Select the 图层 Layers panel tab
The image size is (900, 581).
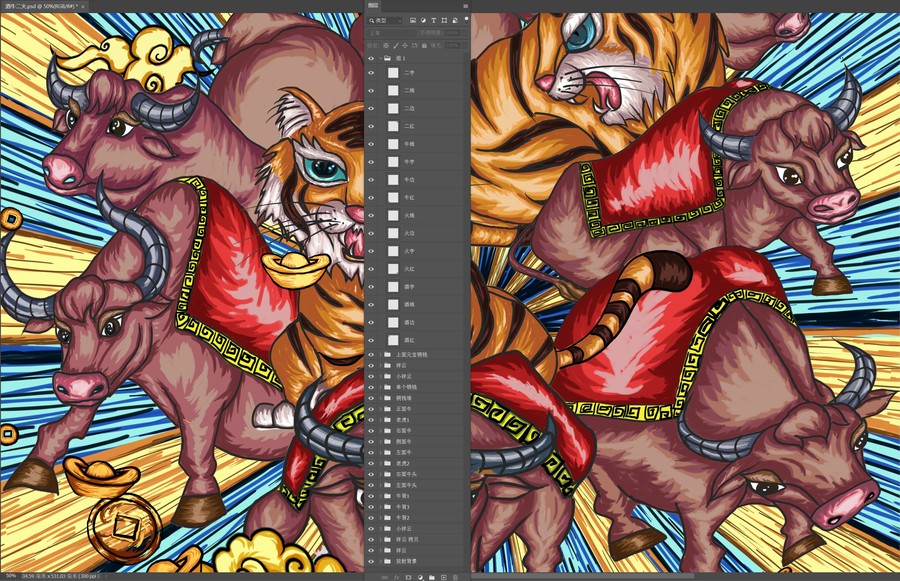(x=373, y=5)
